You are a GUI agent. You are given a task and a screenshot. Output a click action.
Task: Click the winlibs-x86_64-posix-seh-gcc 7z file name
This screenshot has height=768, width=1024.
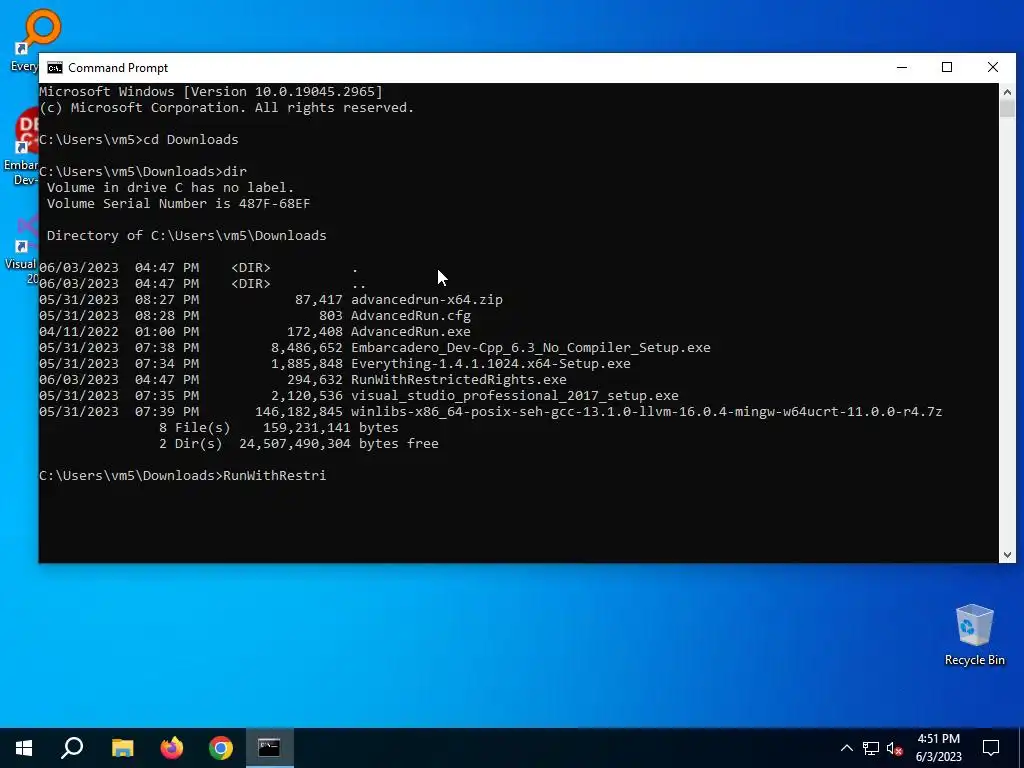click(647, 411)
